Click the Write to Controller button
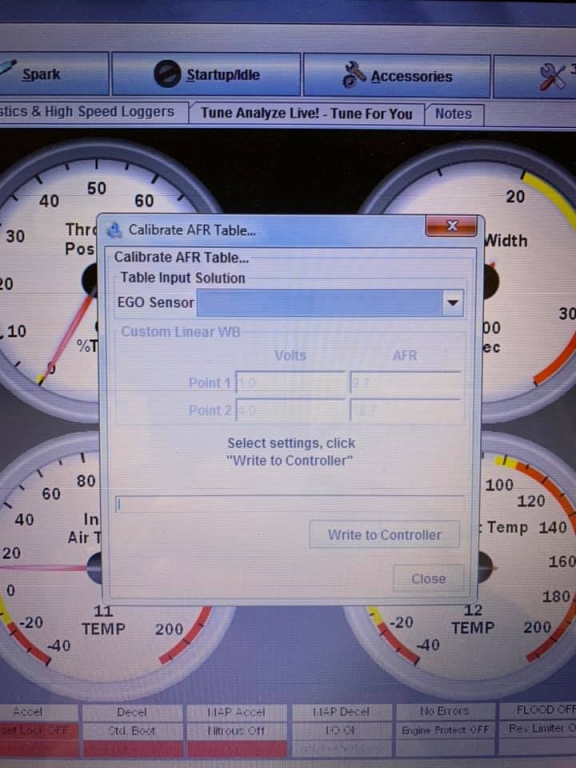The height and width of the screenshot is (768, 576). [384, 534]
